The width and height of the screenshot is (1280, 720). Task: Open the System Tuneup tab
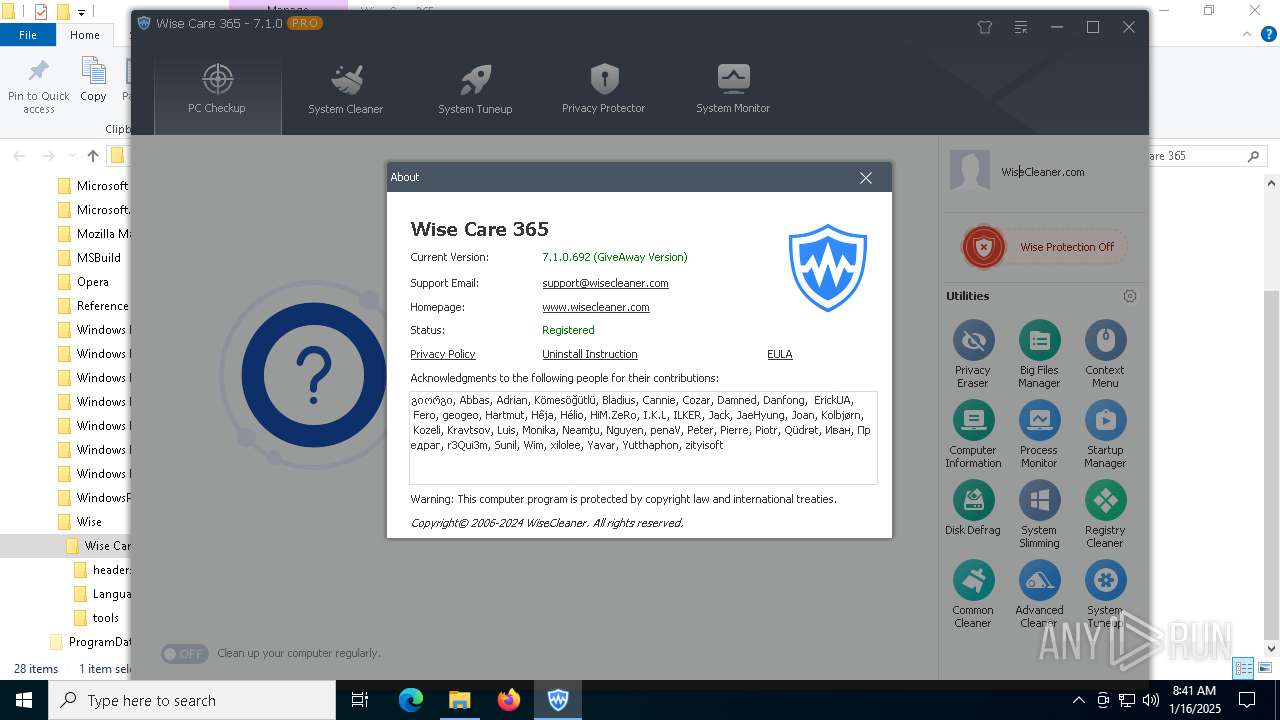tap(475, 89)
